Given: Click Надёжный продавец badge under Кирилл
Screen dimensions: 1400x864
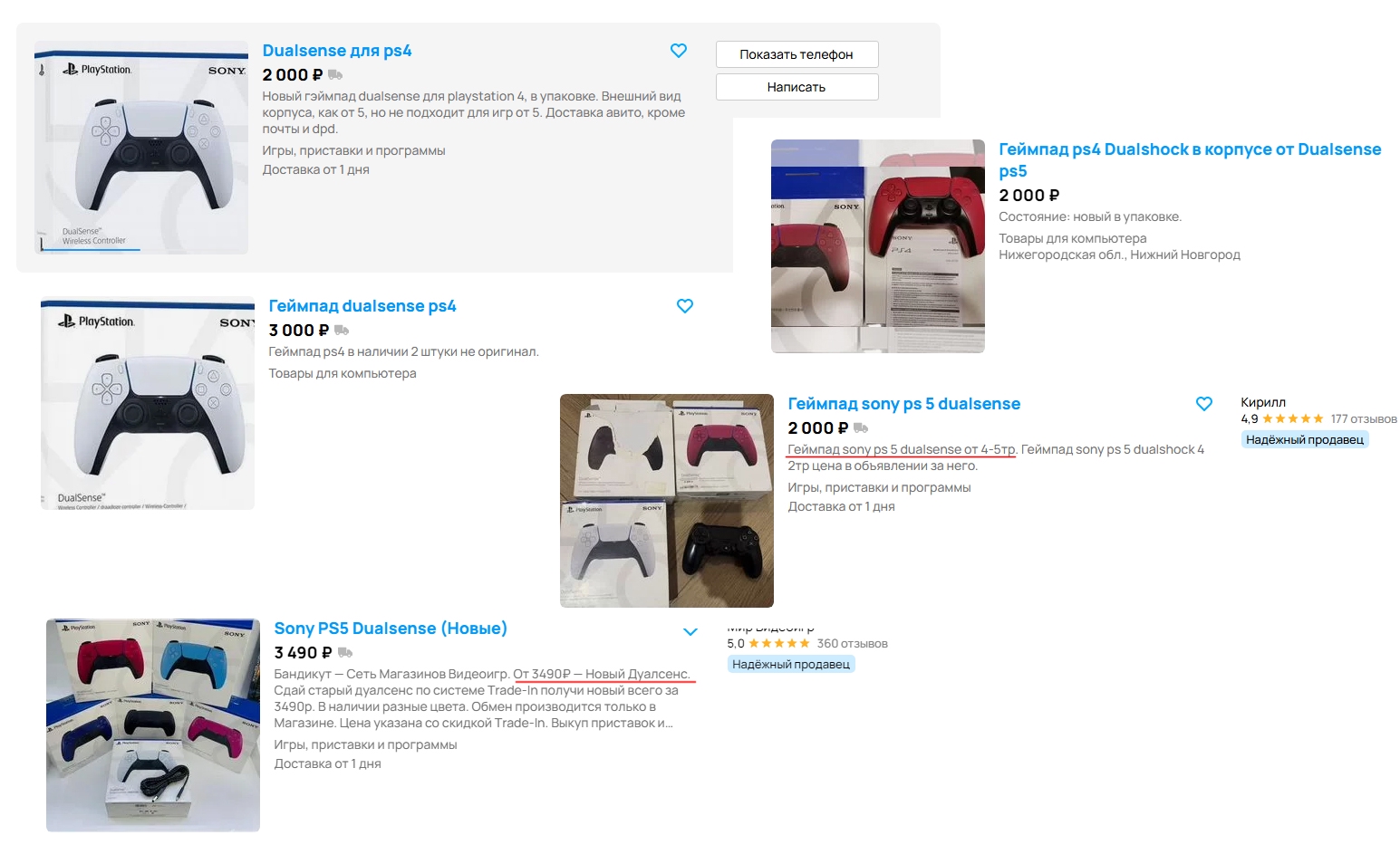Looking at the screenshot, I should (1305, 440).
